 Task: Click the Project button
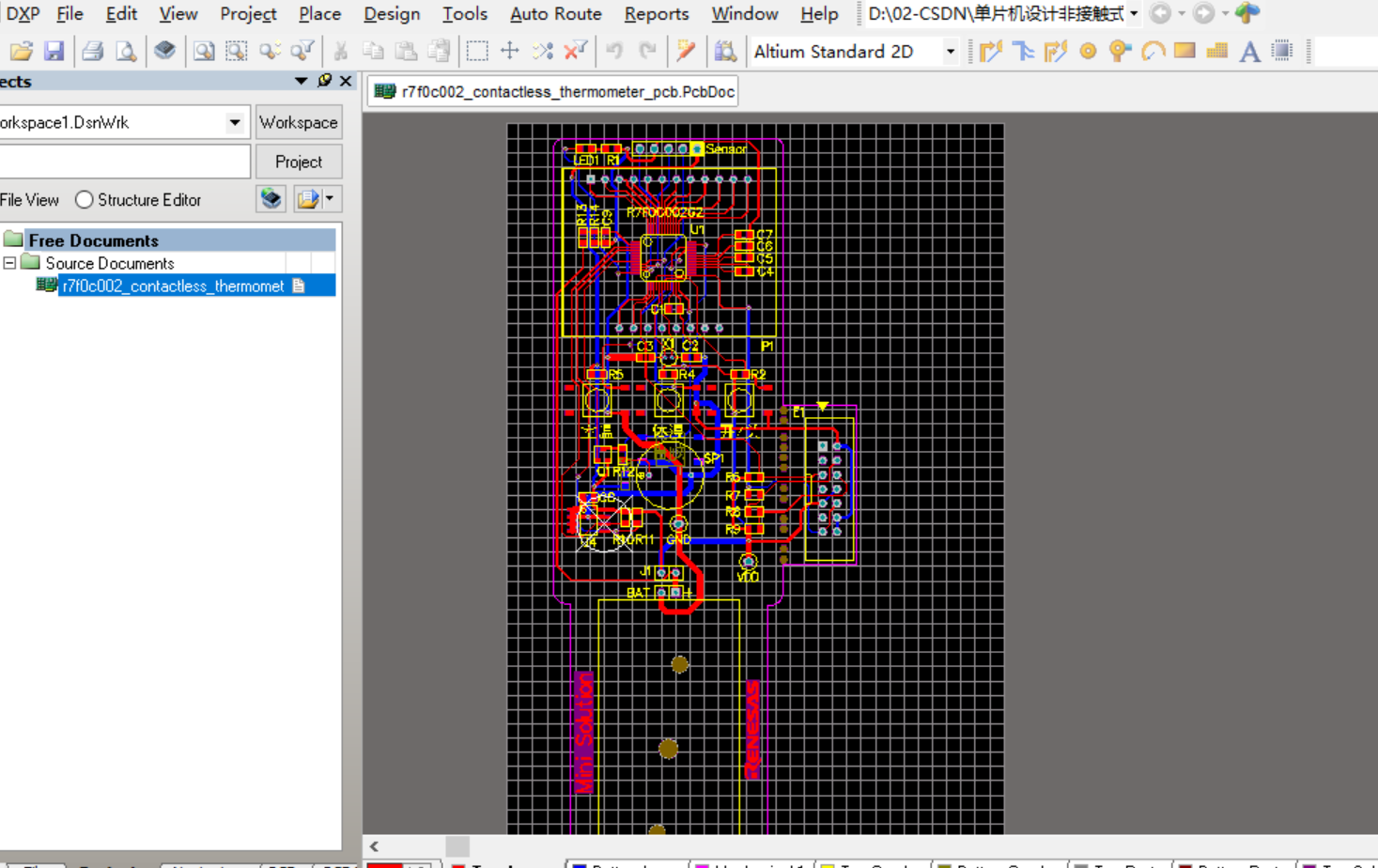click(299, 162)
